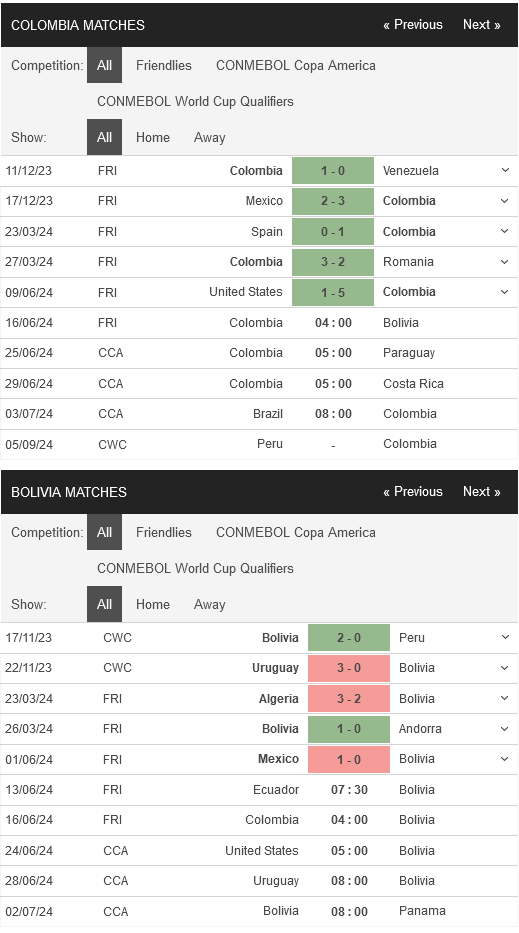Show only Home matches for Colombia
Image resolution: width=519 pixels, height=933 pixels.
click(153, 137)
